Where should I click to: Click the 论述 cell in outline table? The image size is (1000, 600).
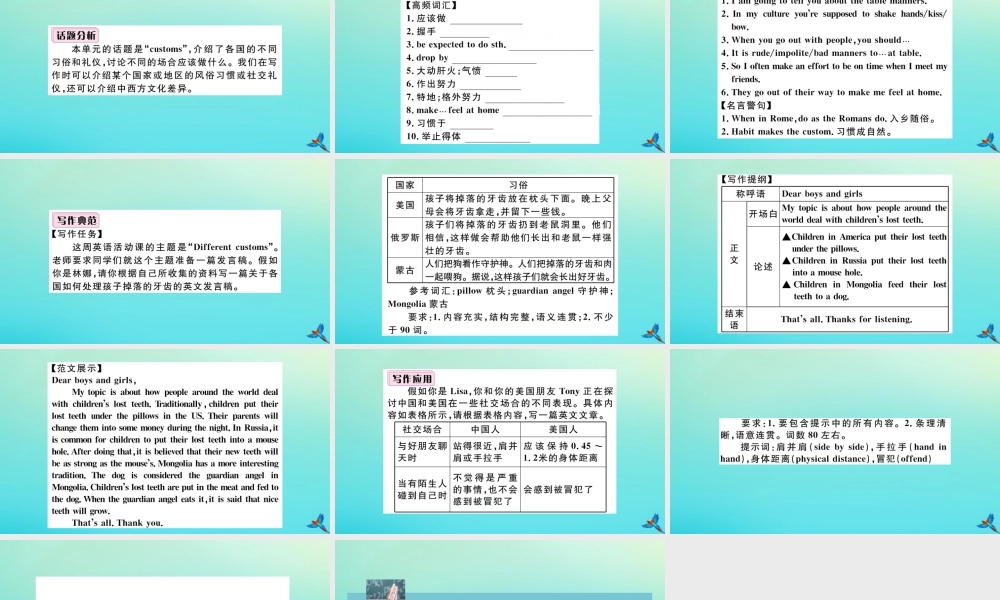pyautogui.click(x=763, y=267)
